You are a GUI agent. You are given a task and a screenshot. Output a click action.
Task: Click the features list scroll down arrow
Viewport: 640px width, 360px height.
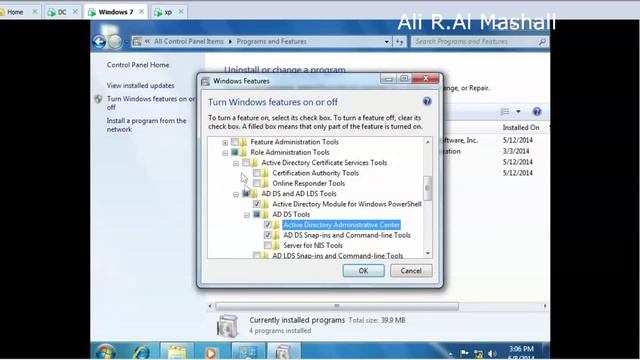[428, 253]
